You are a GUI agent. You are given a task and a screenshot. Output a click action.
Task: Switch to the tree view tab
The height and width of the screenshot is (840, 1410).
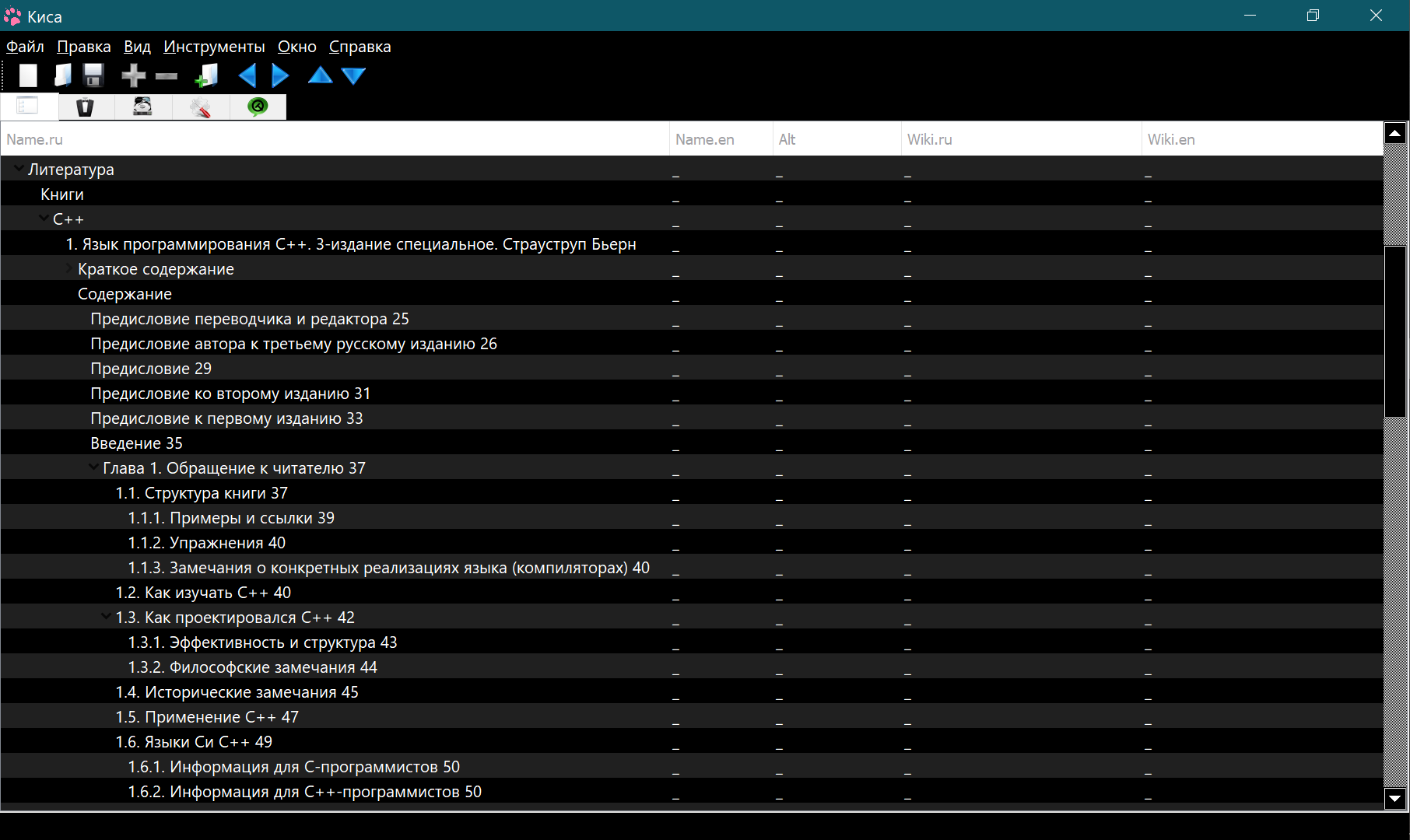click(x=30, y=106)
